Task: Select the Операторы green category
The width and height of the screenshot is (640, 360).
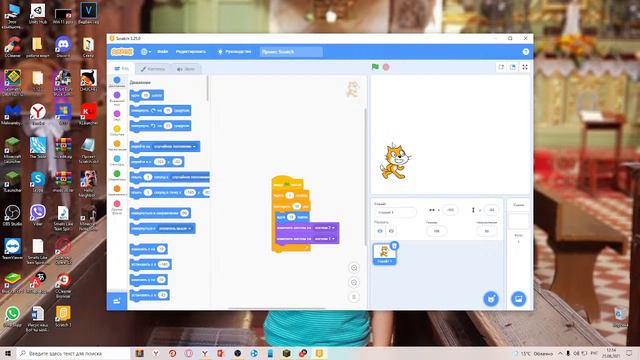Action: (x=117, y=176)
